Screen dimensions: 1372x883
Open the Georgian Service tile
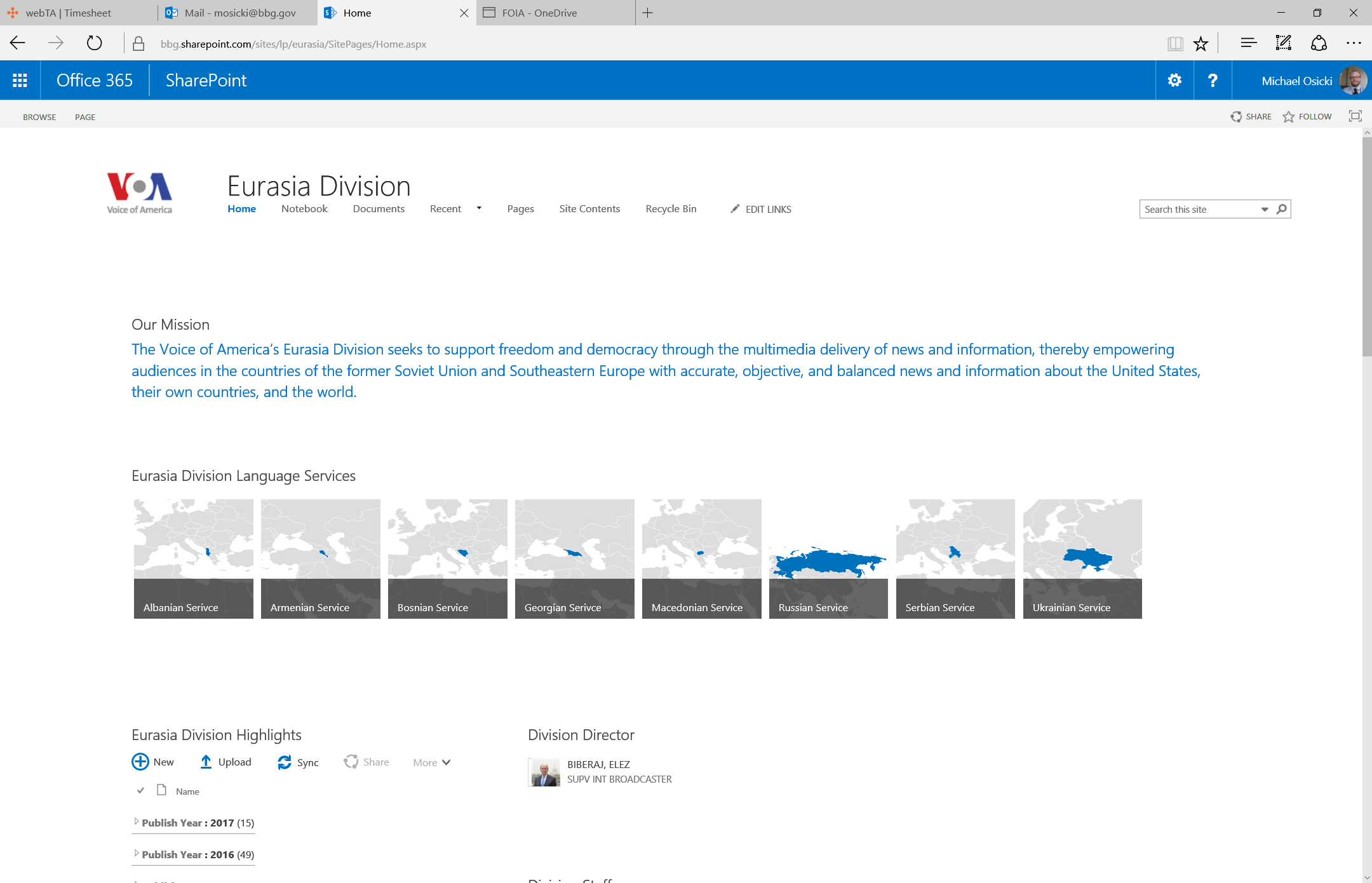tap(575, 559)
